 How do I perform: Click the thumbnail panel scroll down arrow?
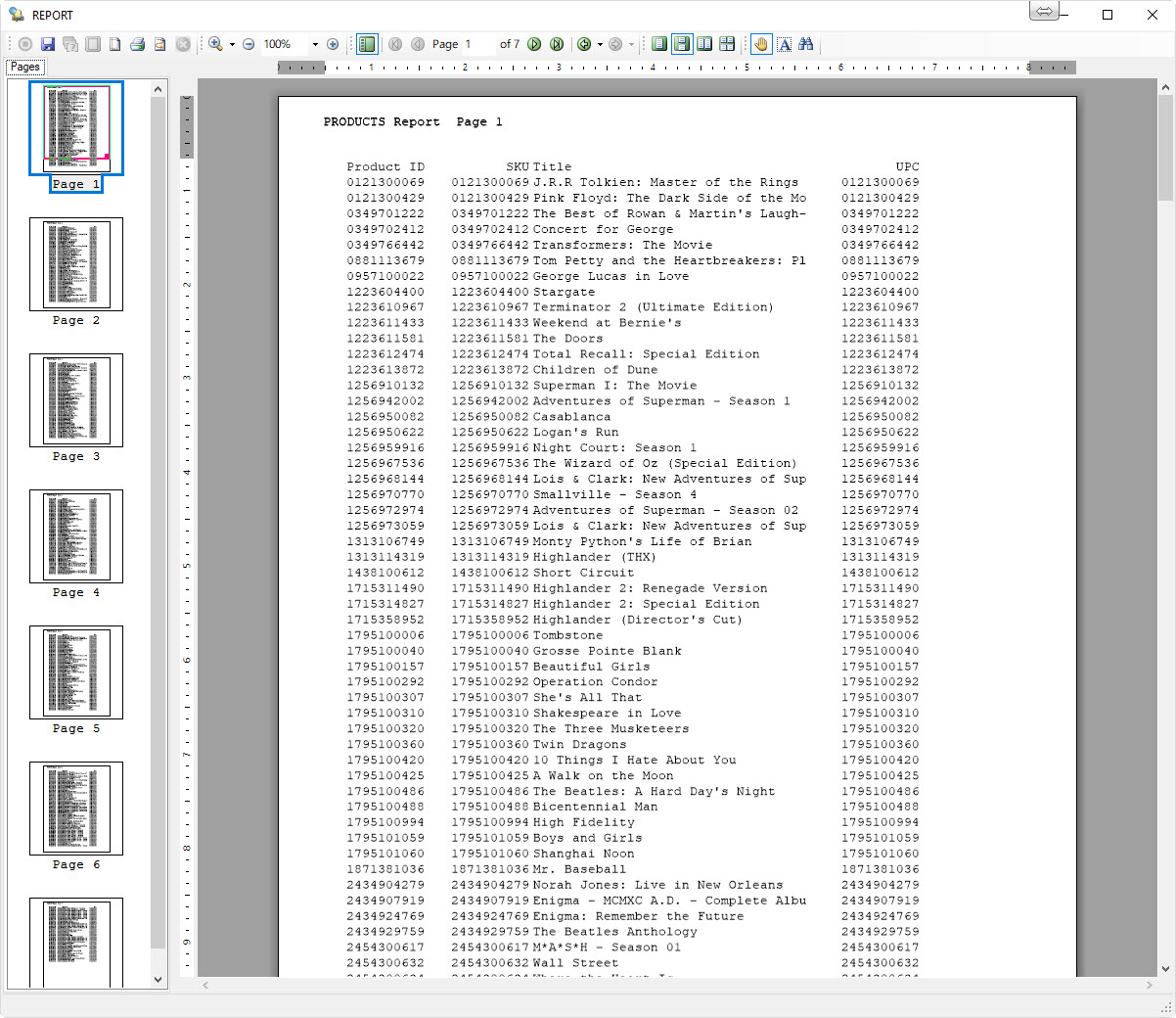pyautogui.click(x=158, y=979)
